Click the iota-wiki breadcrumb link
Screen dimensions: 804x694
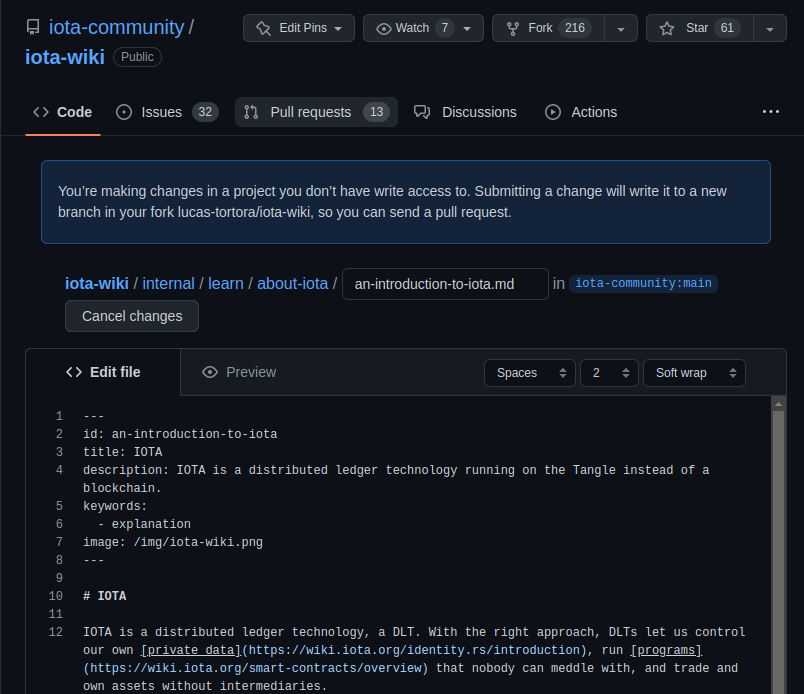pyautogui.click(x=97, y=284)
